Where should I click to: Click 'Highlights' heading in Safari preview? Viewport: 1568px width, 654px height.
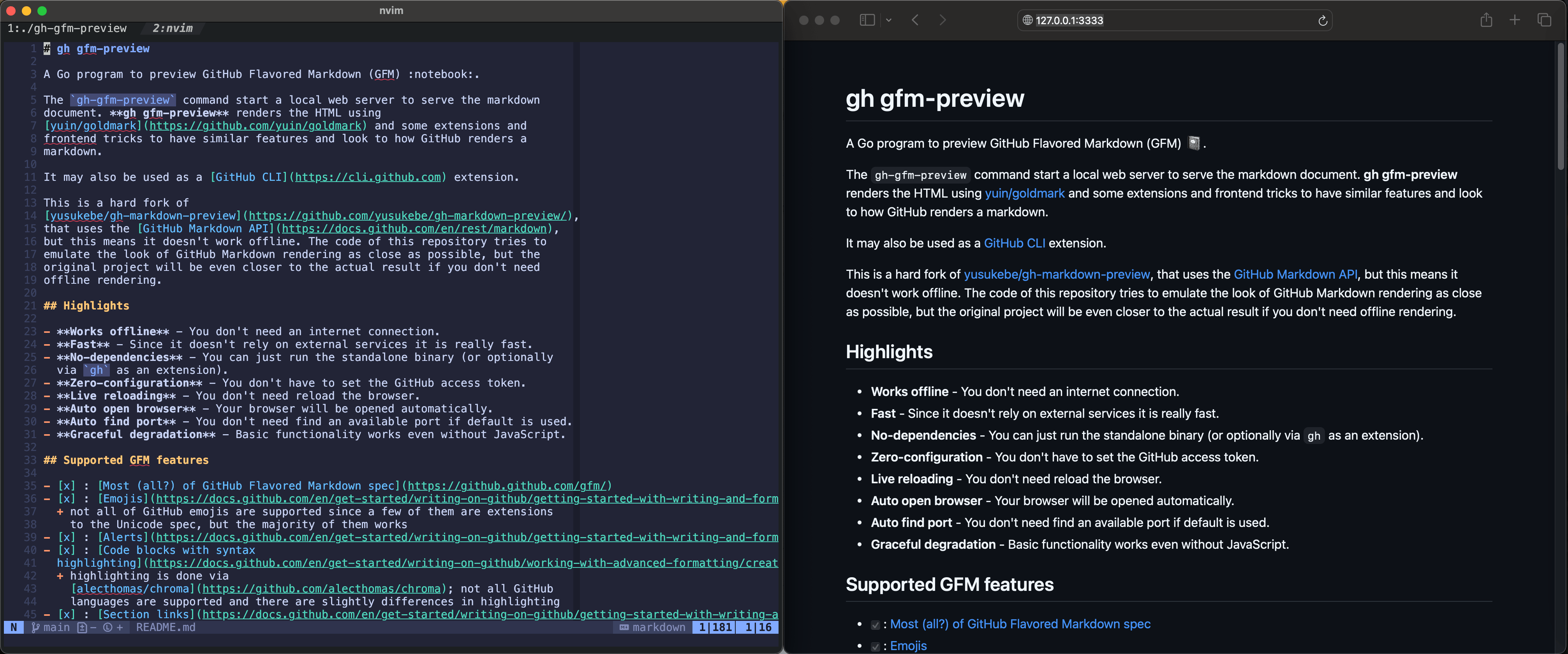(x=889, y=352)
